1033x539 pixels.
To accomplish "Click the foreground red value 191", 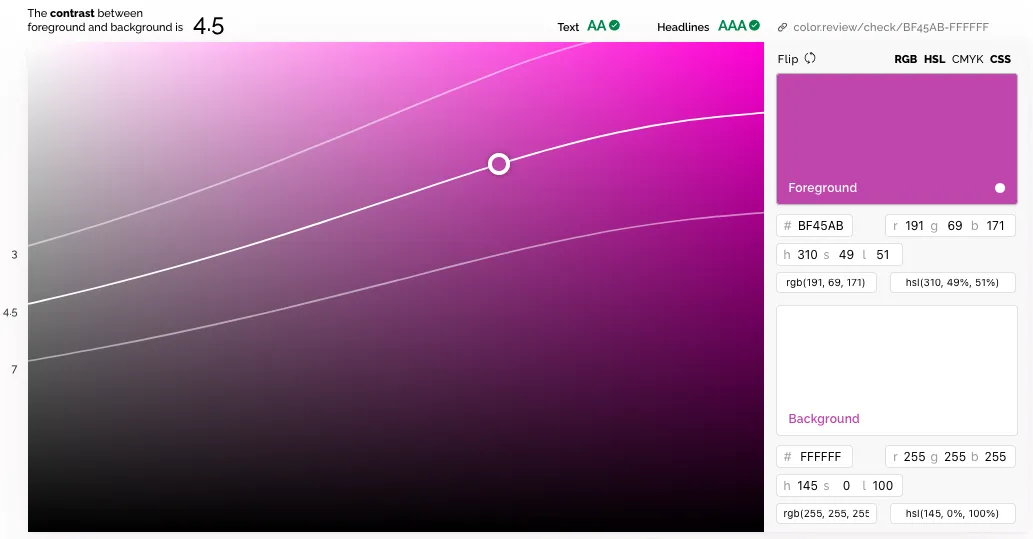I will (x=914, y=226).
